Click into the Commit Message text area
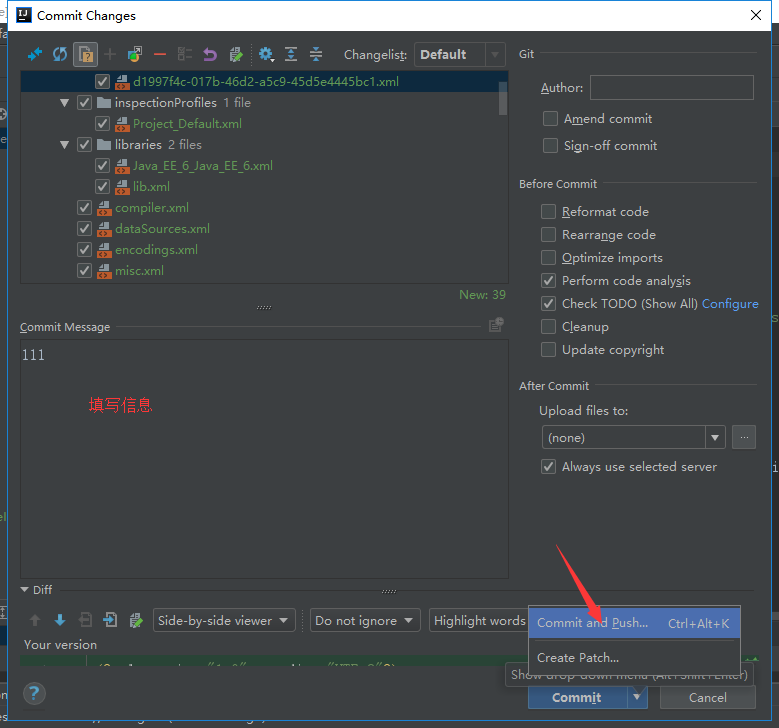779x728 pixels. coord(264,459)
